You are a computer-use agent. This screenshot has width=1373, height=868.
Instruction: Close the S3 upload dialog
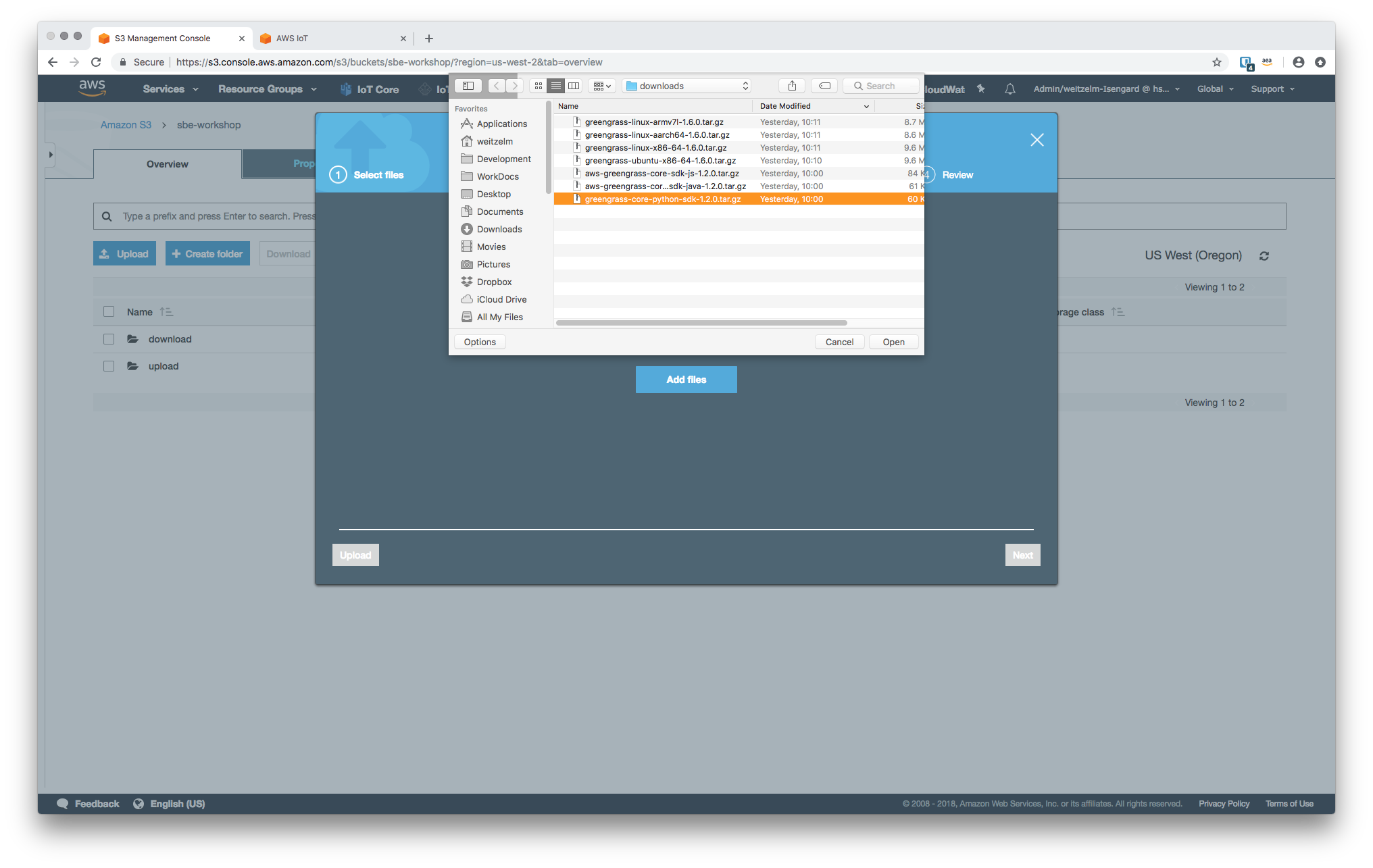tap(1037, 140)
